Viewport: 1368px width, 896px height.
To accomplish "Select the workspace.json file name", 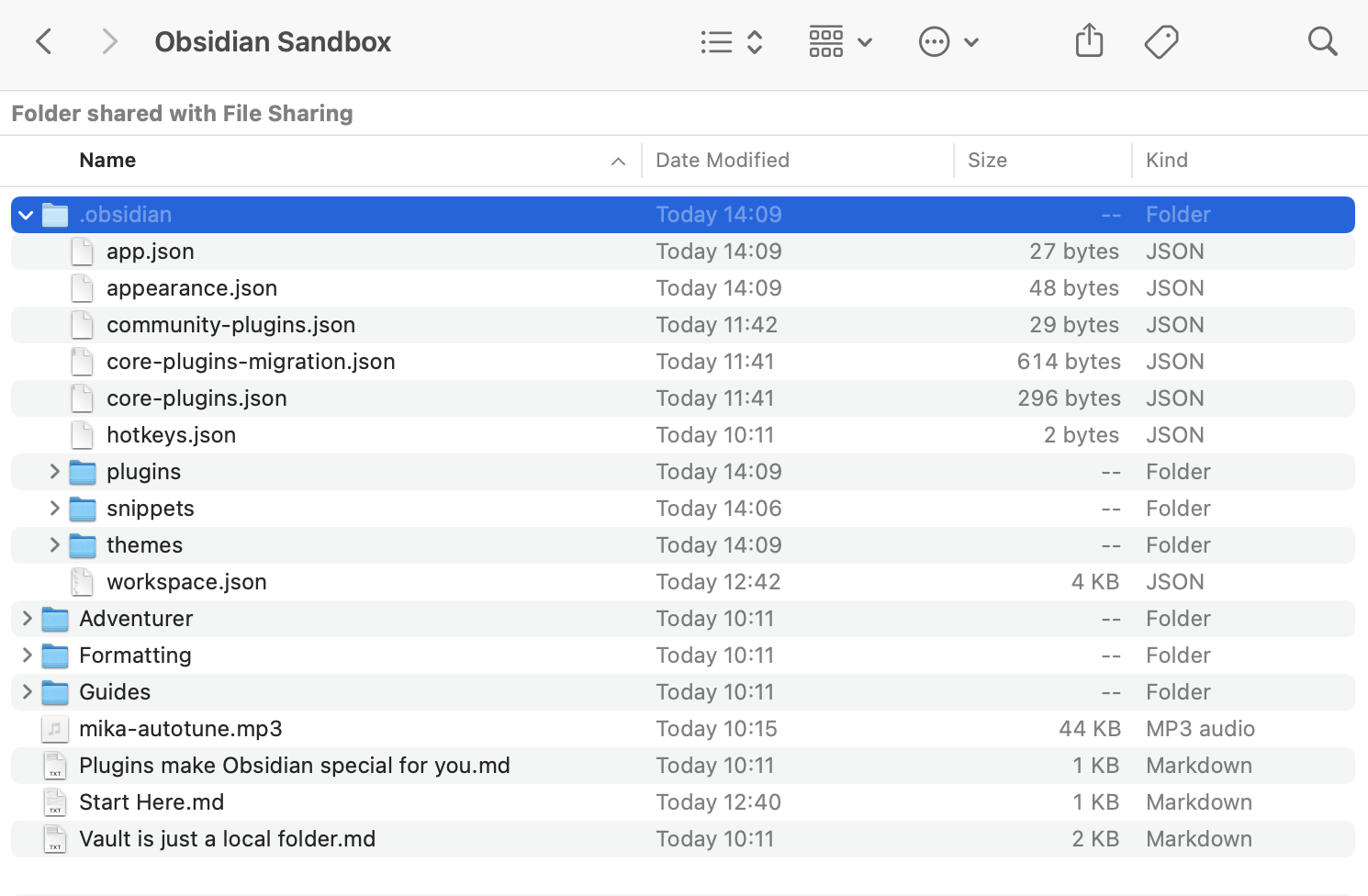I will pyautogui.click(x=186, y=582).
